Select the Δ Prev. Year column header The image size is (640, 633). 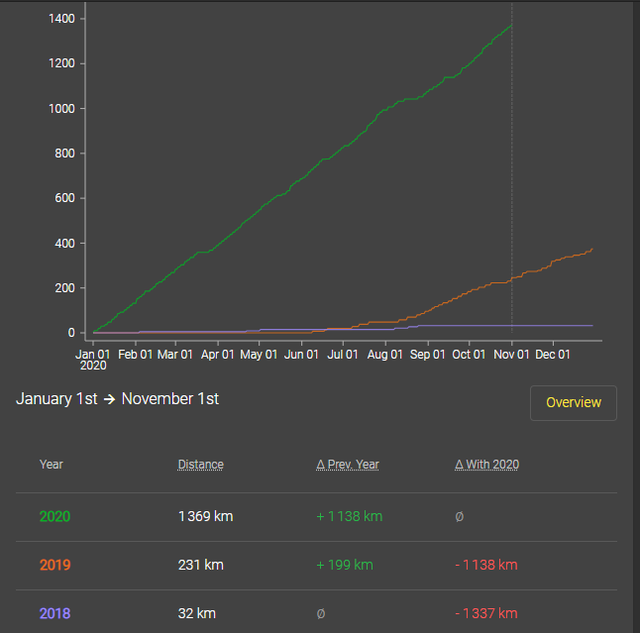pyautogui.click(x=347, y=464)
